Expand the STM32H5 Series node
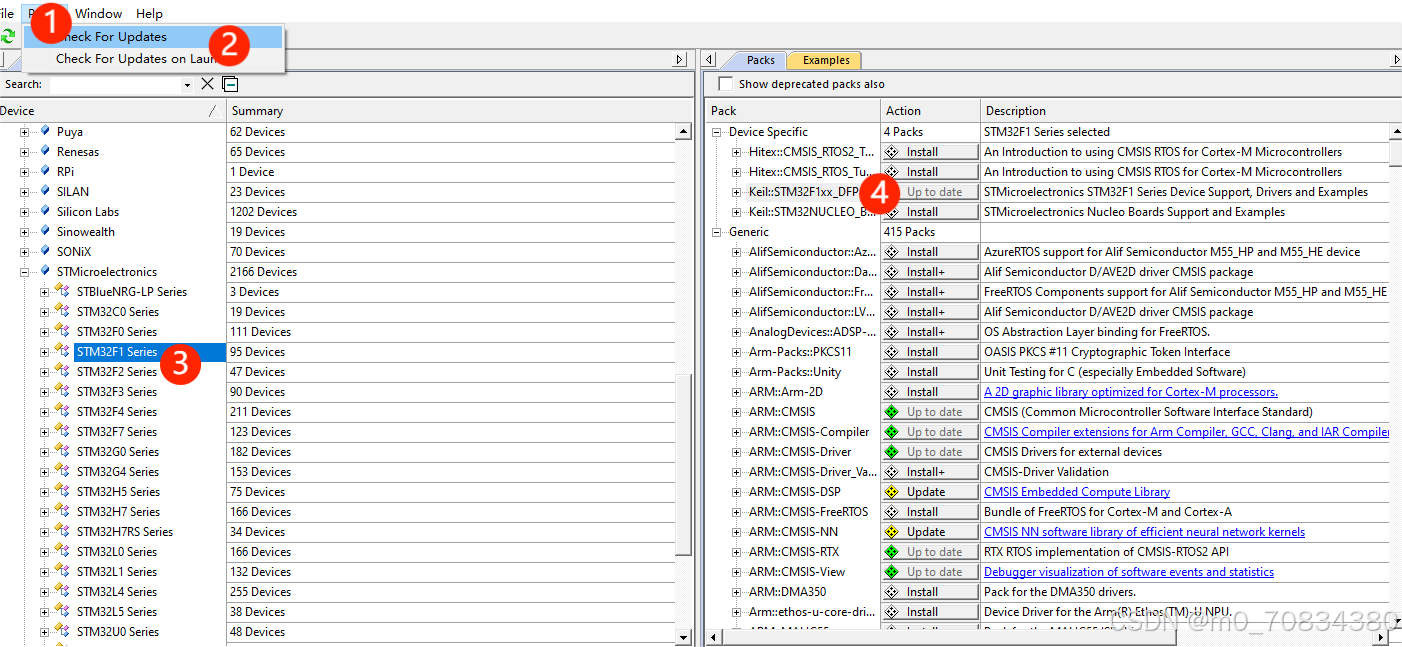1402x647 pixels. (44, 492)
